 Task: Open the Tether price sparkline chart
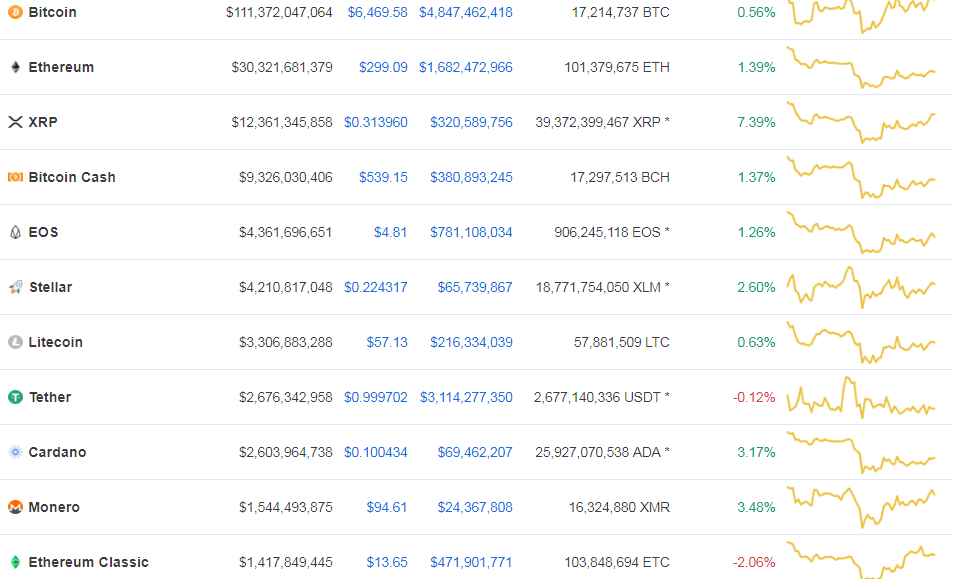pos(861,397)
